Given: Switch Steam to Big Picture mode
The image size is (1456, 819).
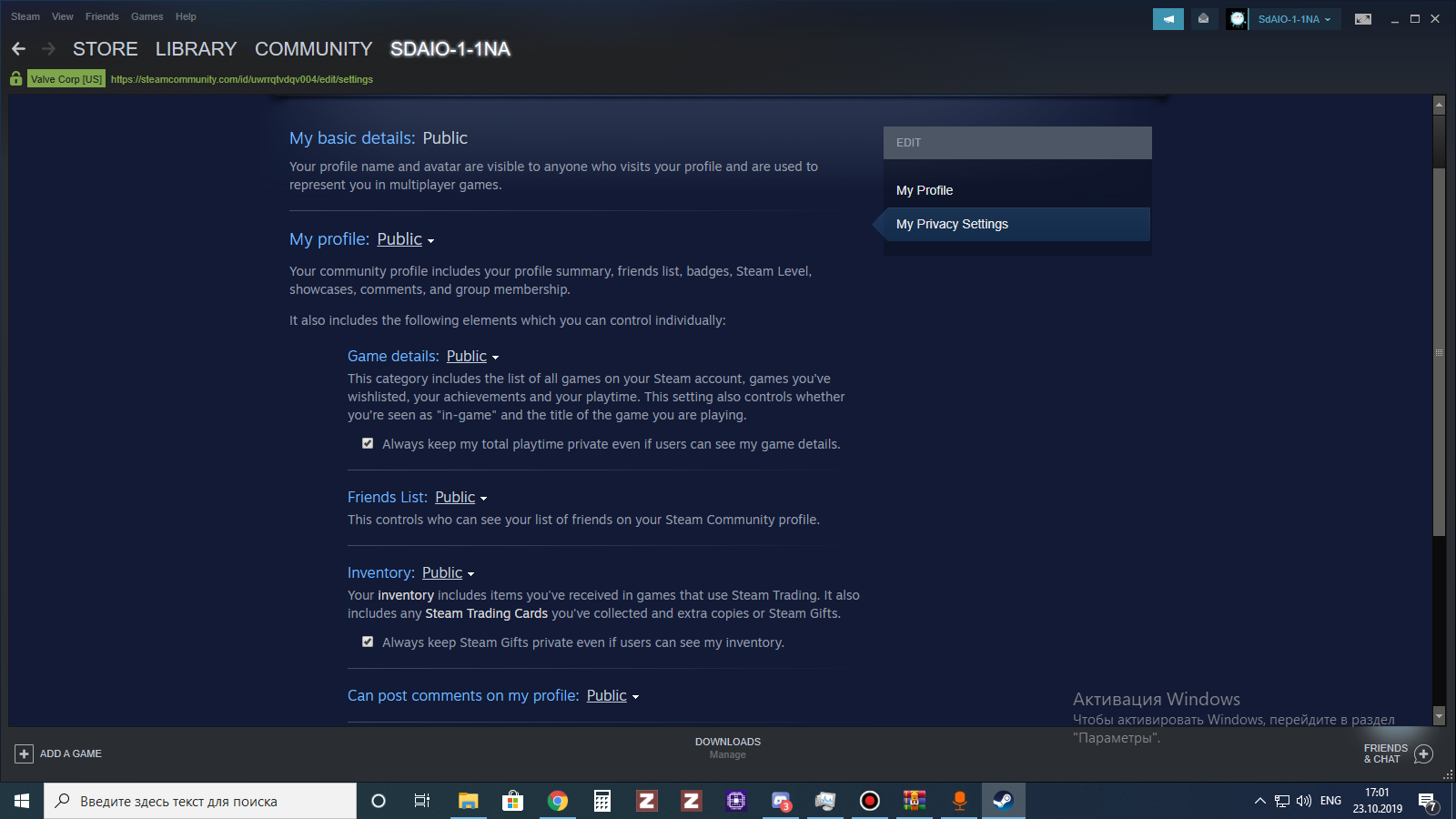Looking at the screenshot, I should (x=1363, y=19).
